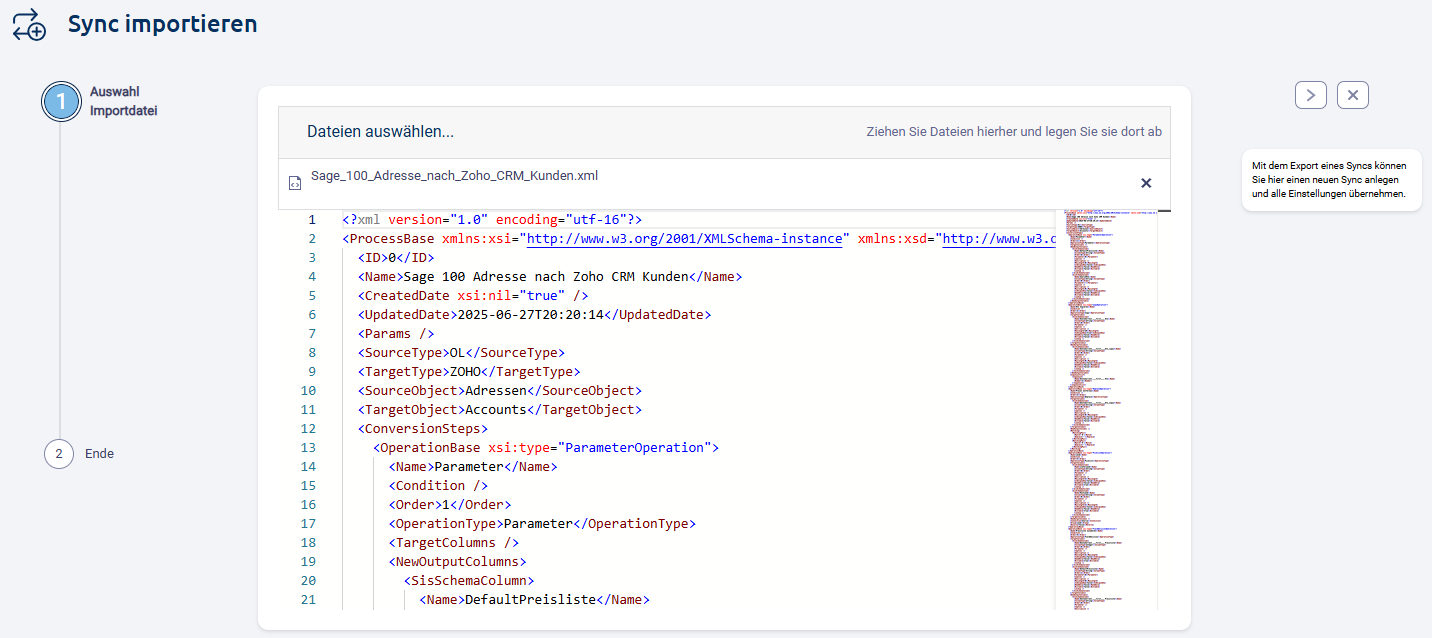Image resolution: width=1432 pixels, height=638 pixels.
Task: Click the Sage_100_Adresse_nach_Zoho_CRM_Kunden.xml entry
Action: pyautogui.click(x=455, y=175)
